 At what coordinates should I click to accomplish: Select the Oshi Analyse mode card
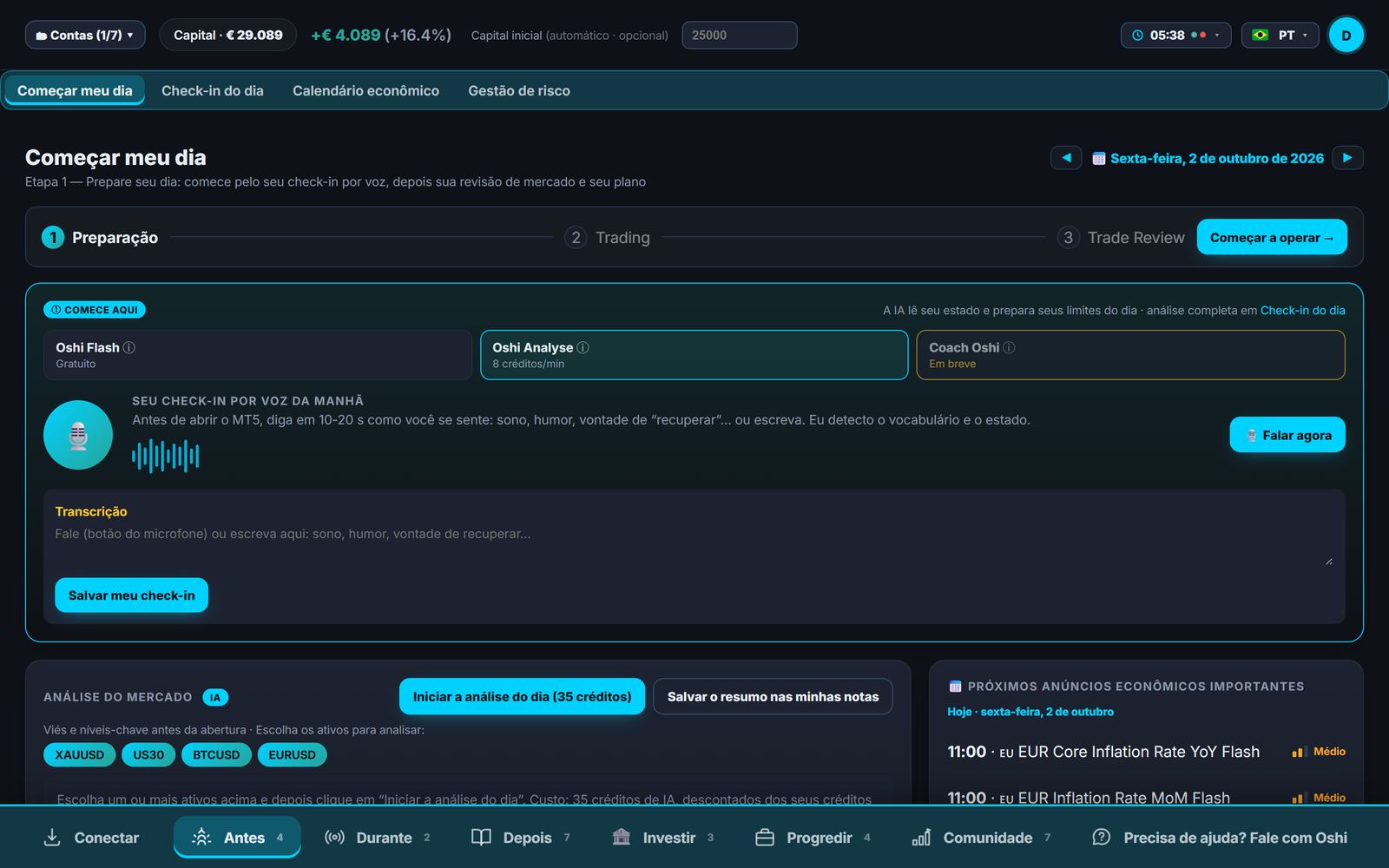coord(694,355)
